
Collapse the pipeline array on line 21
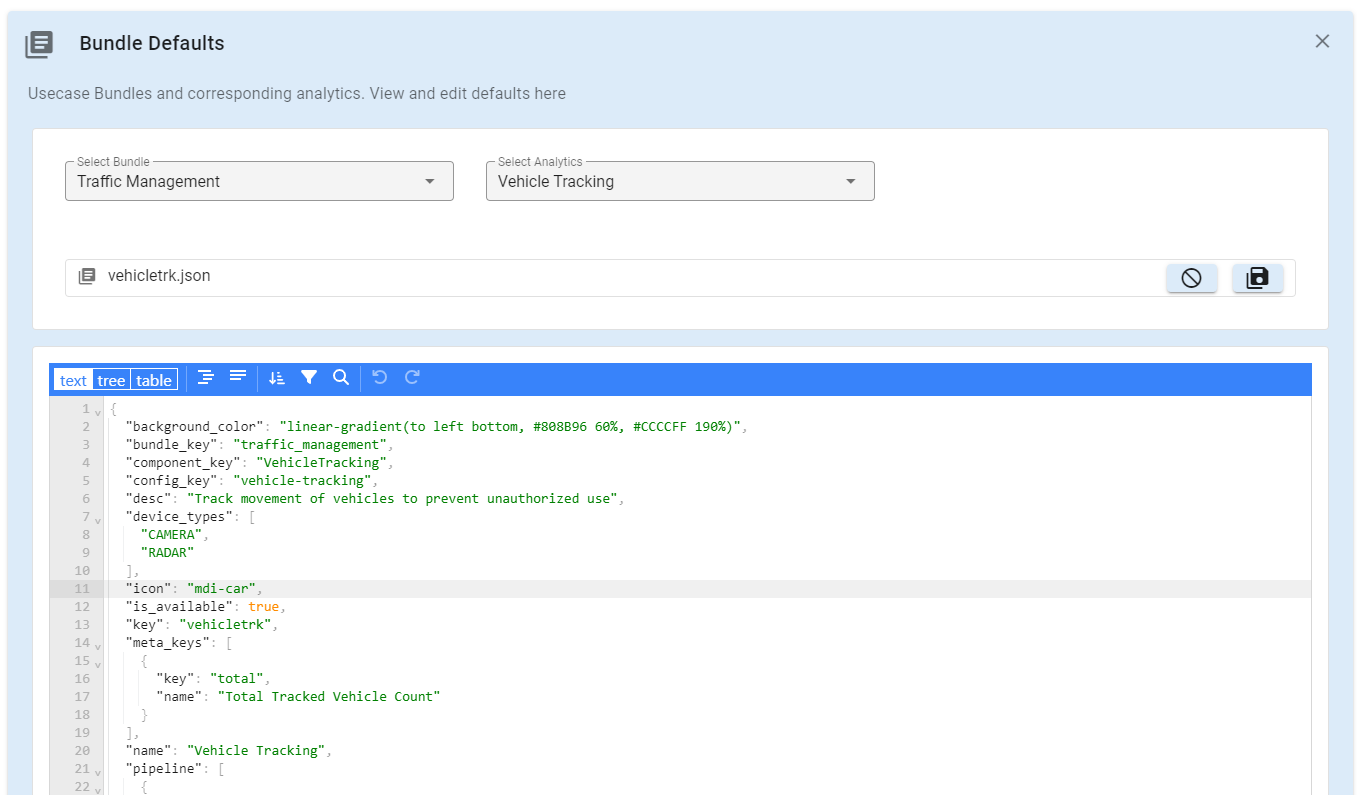(98, 771)
